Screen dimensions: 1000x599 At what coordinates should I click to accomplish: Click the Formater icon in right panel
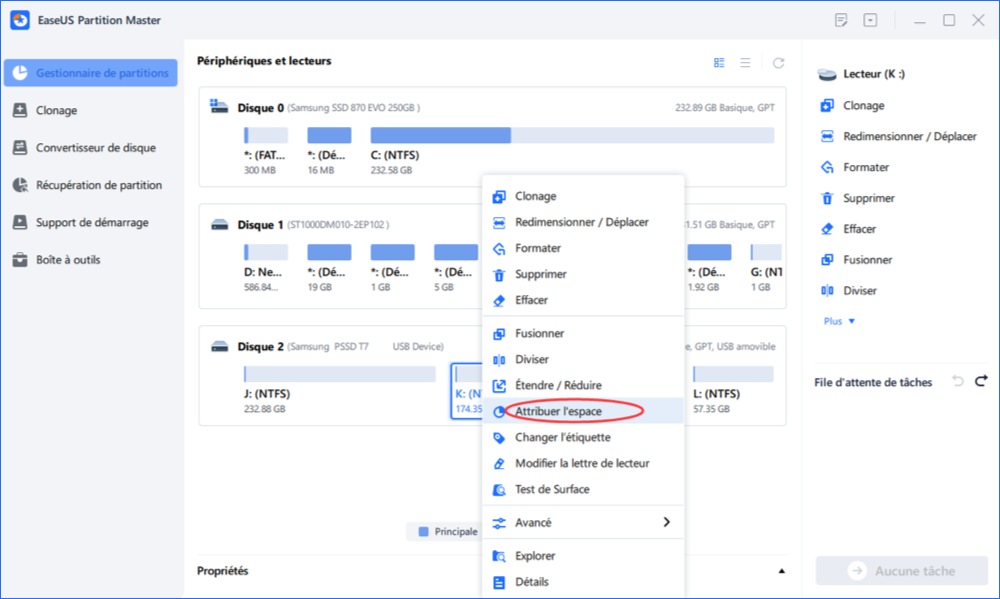(826, 168)
